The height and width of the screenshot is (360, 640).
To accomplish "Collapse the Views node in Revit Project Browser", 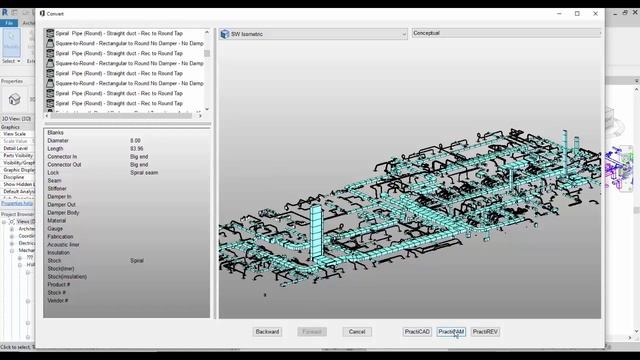I will click(x=4, y=222).
